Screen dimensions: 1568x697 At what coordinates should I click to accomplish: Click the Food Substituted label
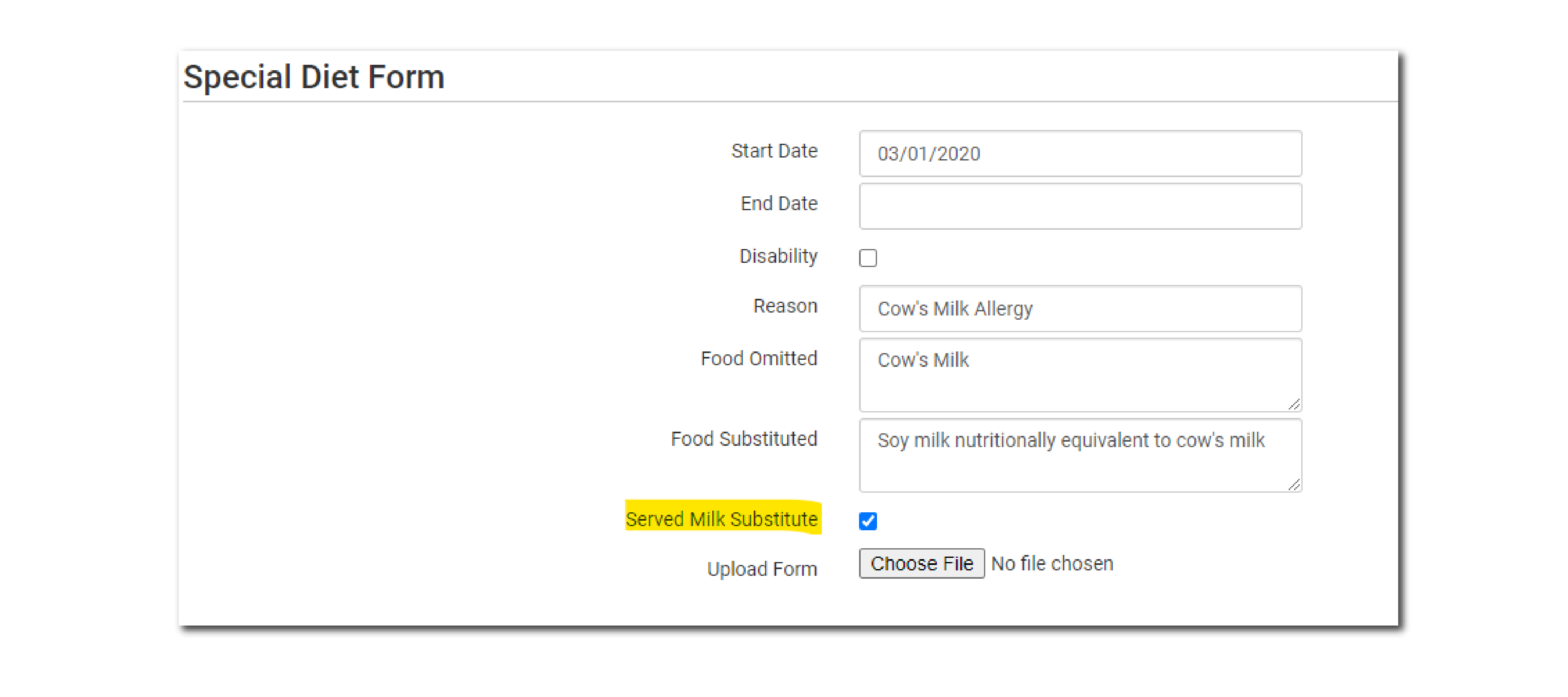(743, 439)
